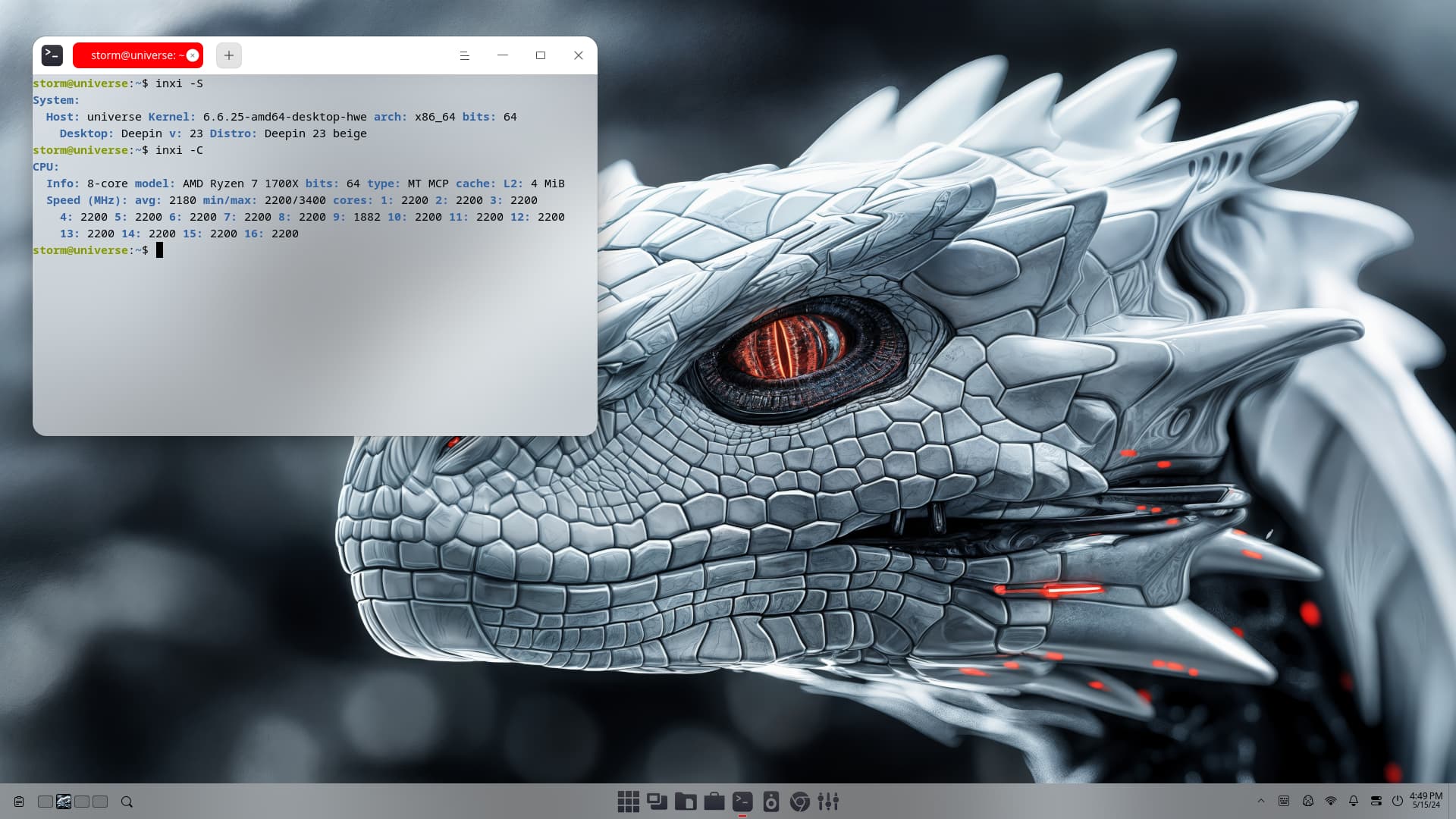Click the average speed value '2180'
The image size is (1456, 819).
pos(182,200)
